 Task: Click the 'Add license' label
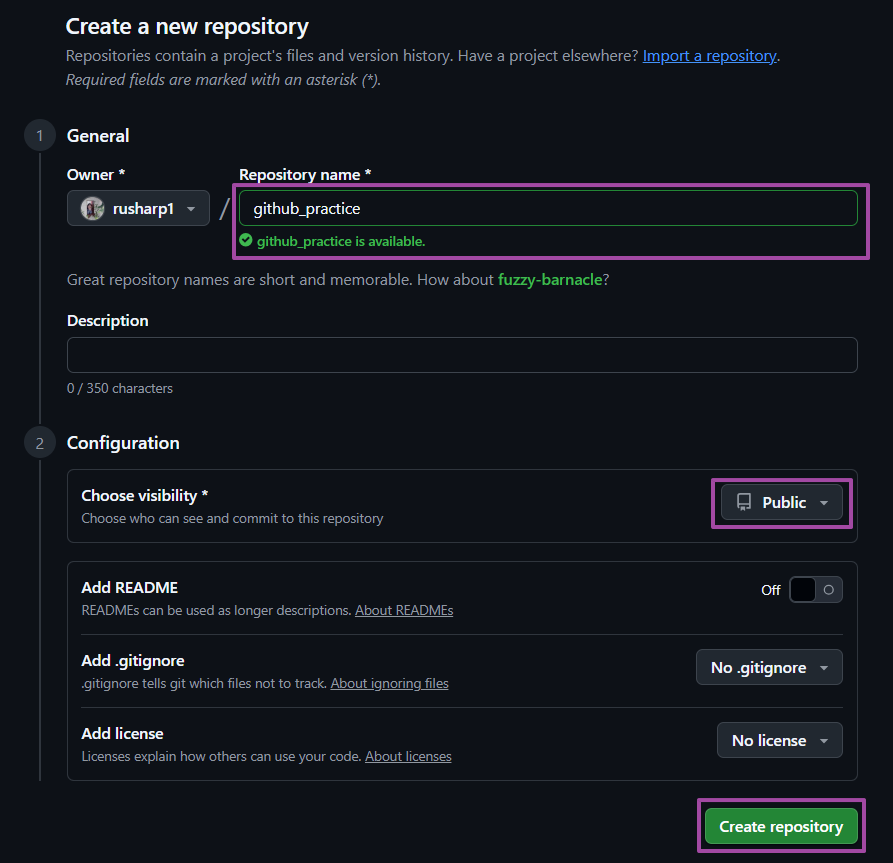tap(122, 734)
